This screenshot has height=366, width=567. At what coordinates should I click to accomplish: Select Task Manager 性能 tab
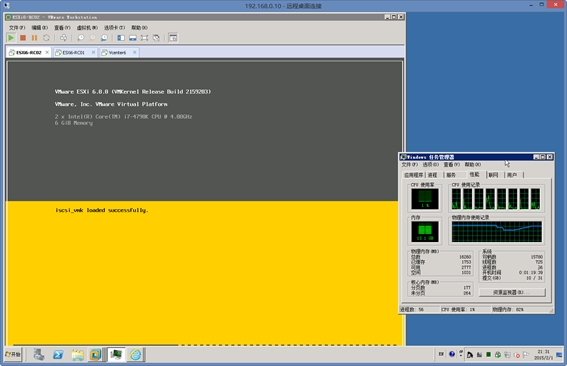coord(474,174)
